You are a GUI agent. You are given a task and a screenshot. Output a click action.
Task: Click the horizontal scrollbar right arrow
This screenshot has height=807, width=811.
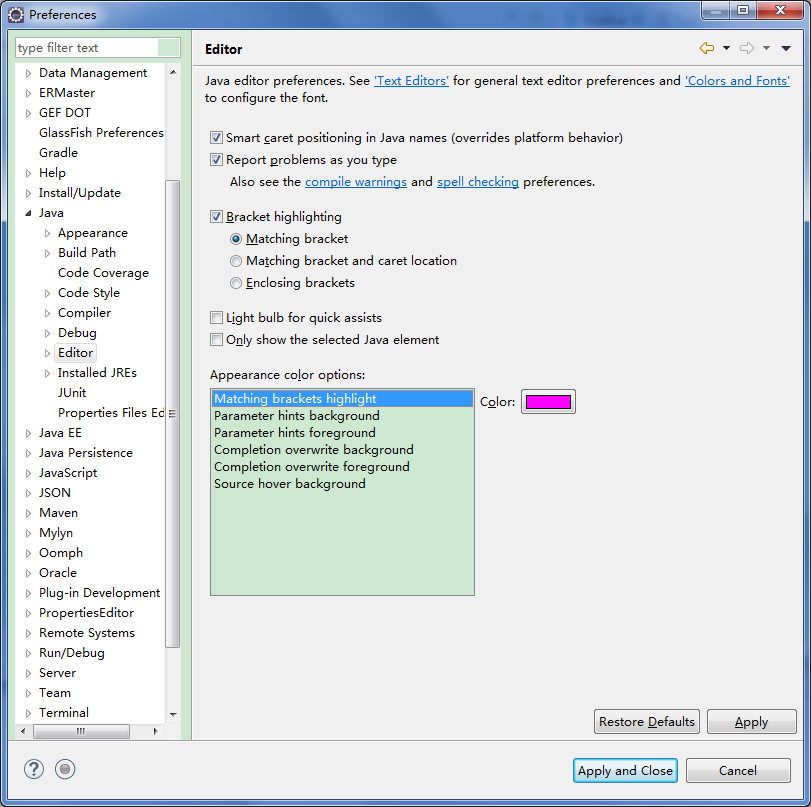(x=155, y=731)
